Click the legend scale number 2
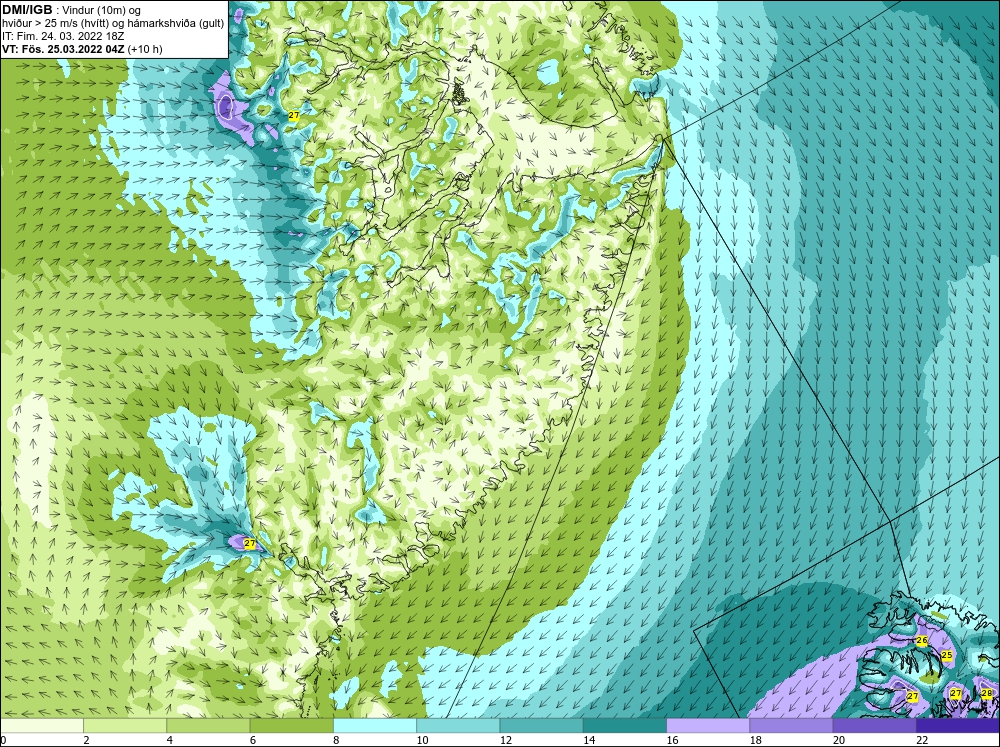 (86, 740)
